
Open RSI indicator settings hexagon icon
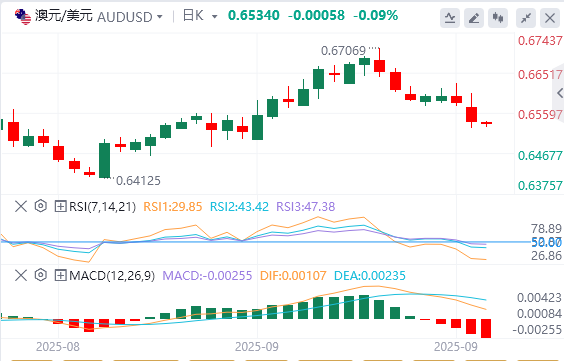(41, 206)
